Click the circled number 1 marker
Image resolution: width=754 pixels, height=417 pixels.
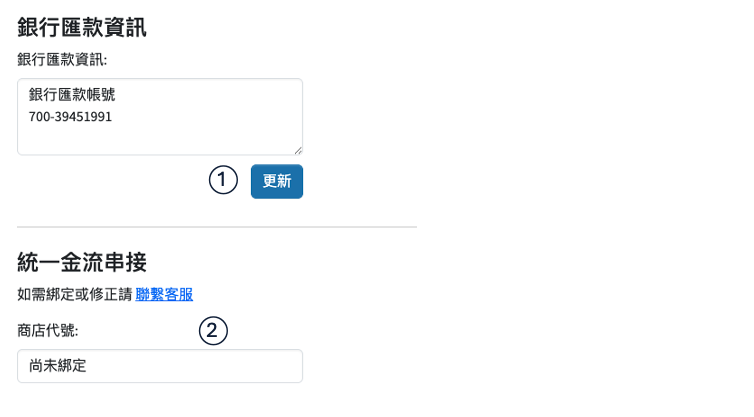click(x=223, y=181)
